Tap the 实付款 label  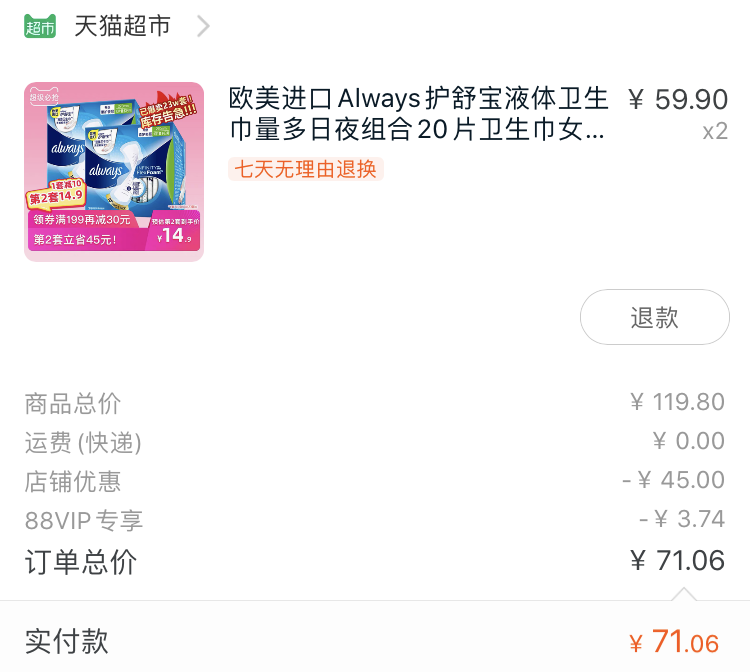tap(66, 641)
